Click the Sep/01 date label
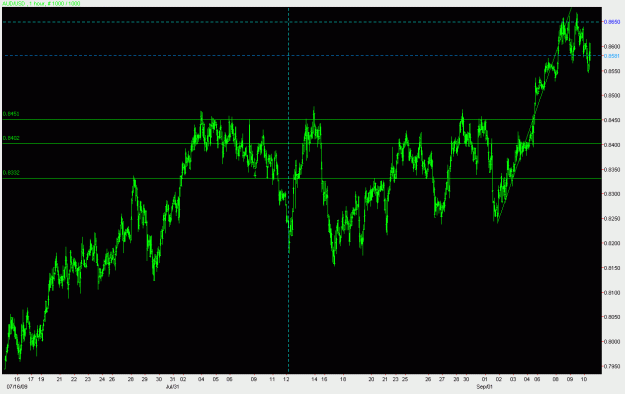This screenshot has height=394, width=625. 485,387
